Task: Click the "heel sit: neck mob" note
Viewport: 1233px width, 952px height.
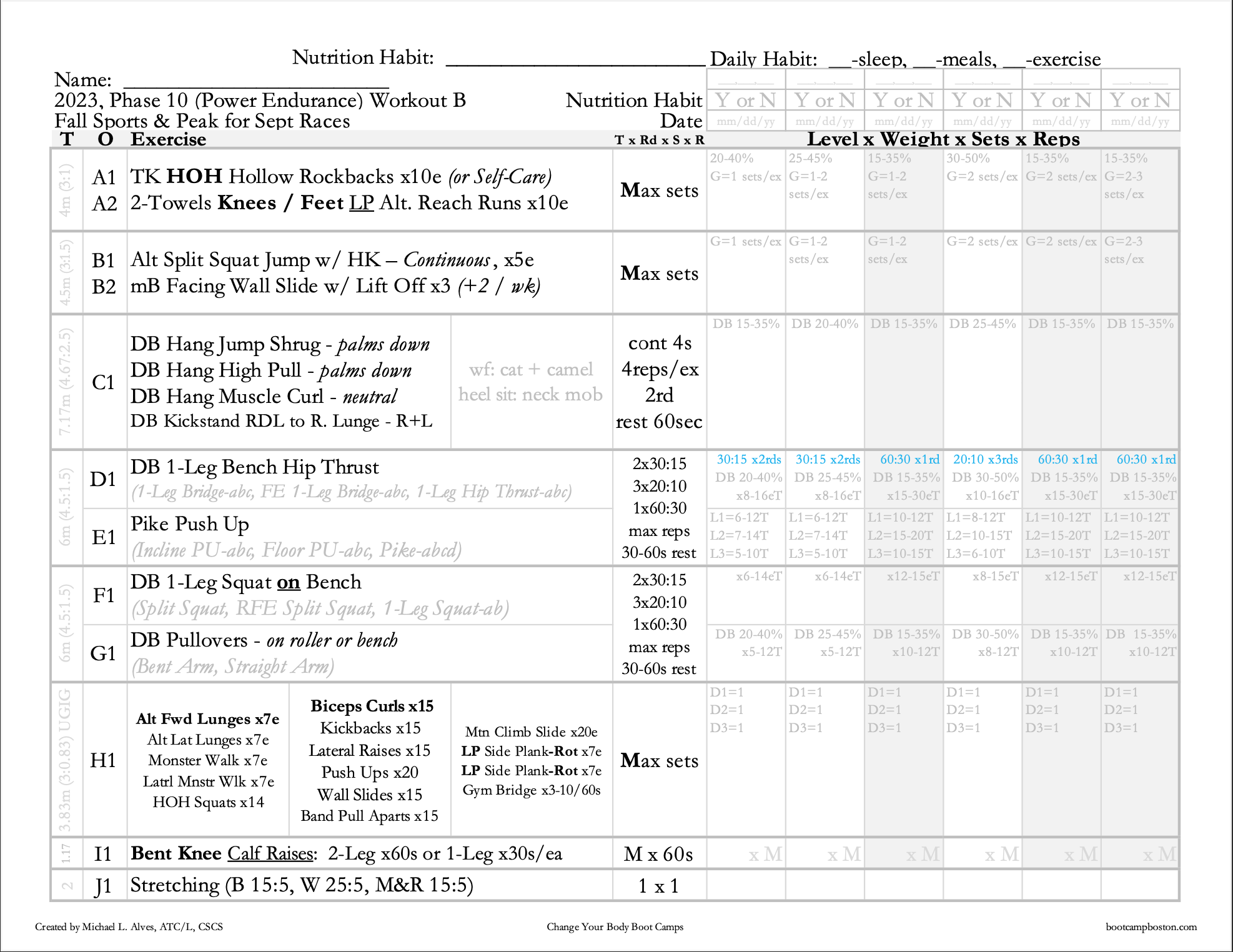Action: (530, 395)
